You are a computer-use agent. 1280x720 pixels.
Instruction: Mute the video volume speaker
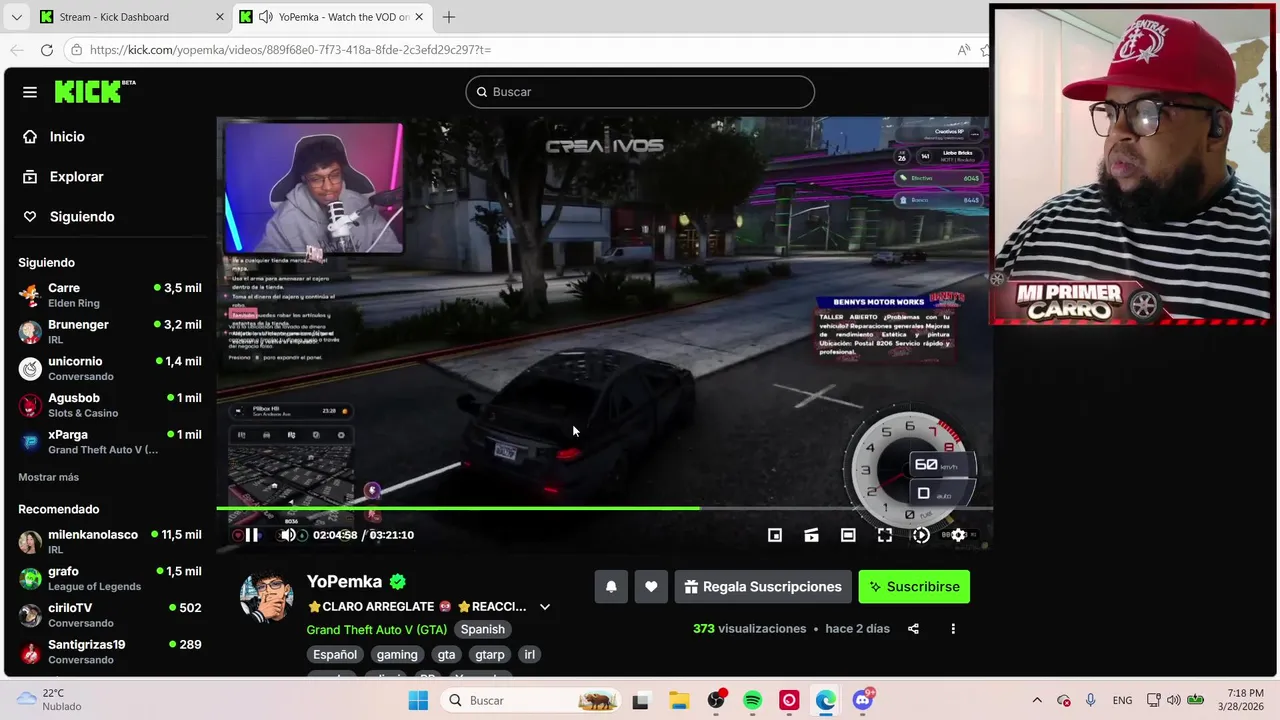288,535
